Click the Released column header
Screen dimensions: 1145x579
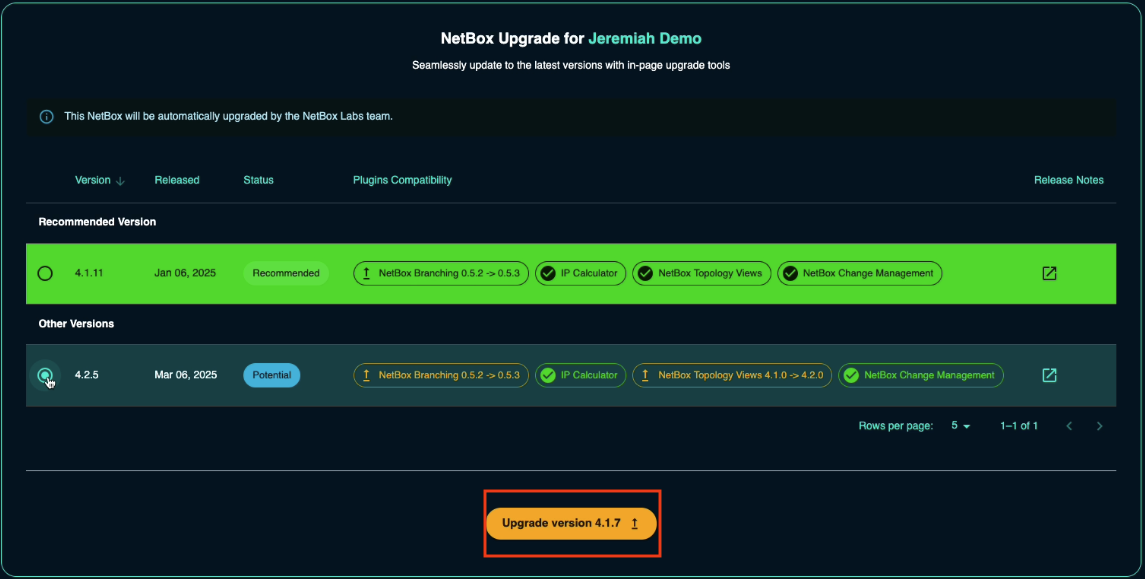point(177,180)
